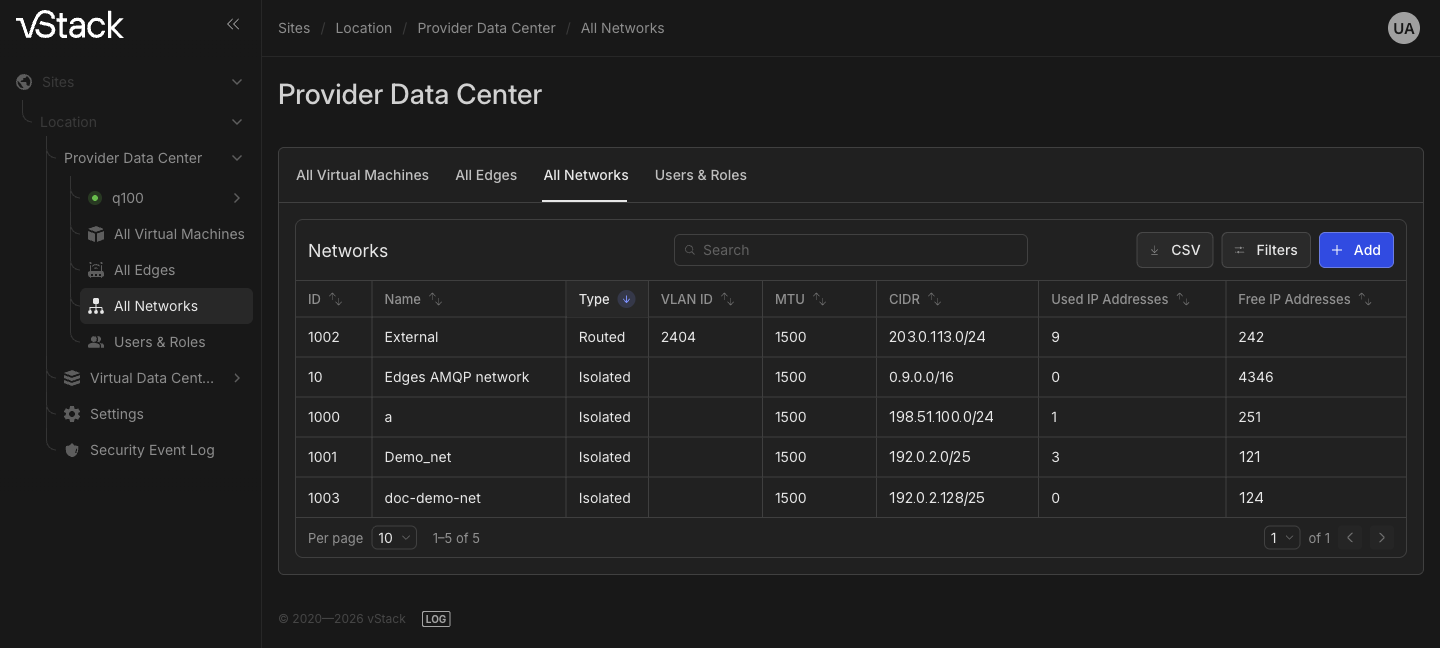Viewport: 1440px width, 648px height.
Task: Export the table with CSV button
Action: 1175,250
